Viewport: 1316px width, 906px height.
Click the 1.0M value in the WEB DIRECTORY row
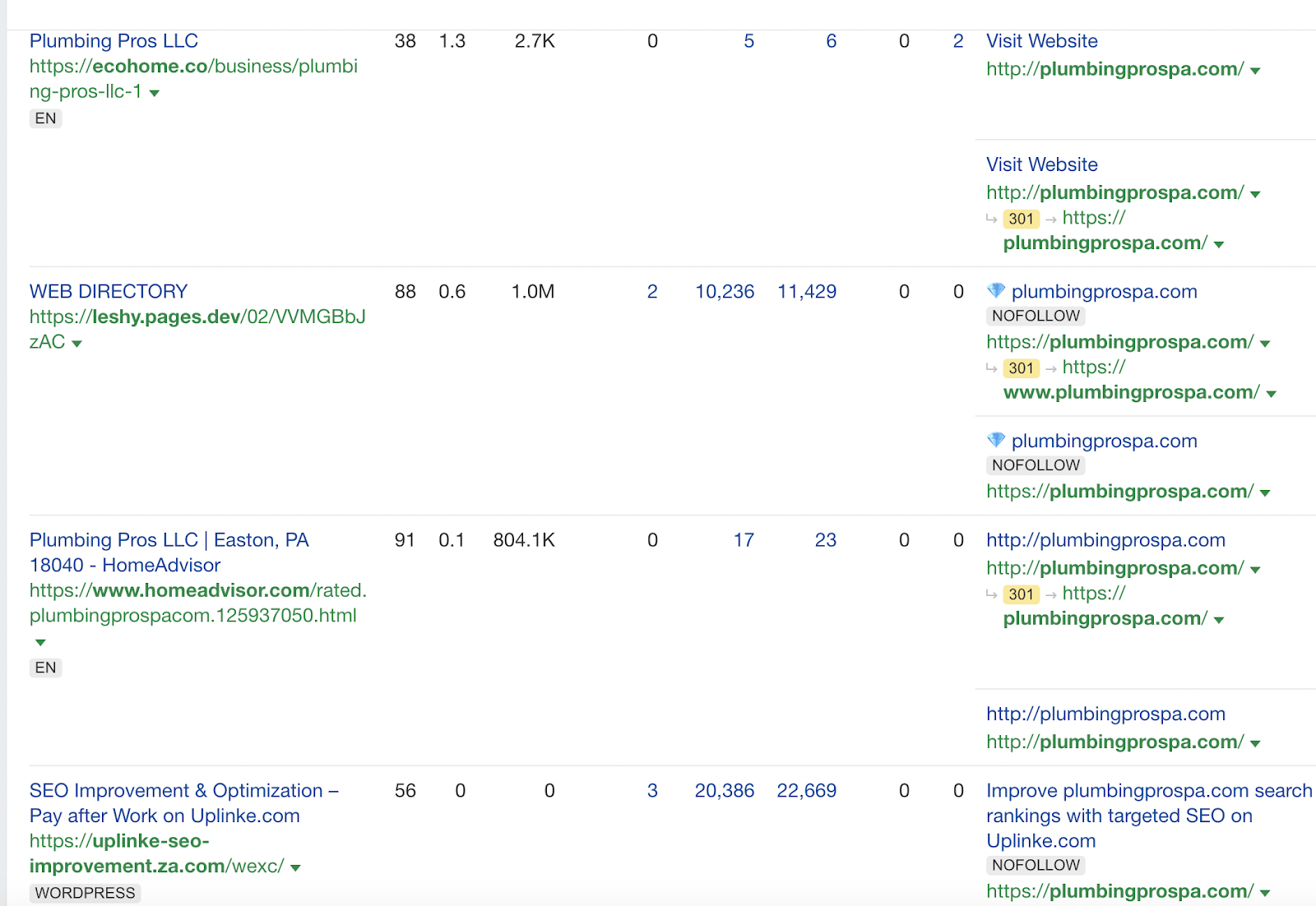click(x=533, y=292)
